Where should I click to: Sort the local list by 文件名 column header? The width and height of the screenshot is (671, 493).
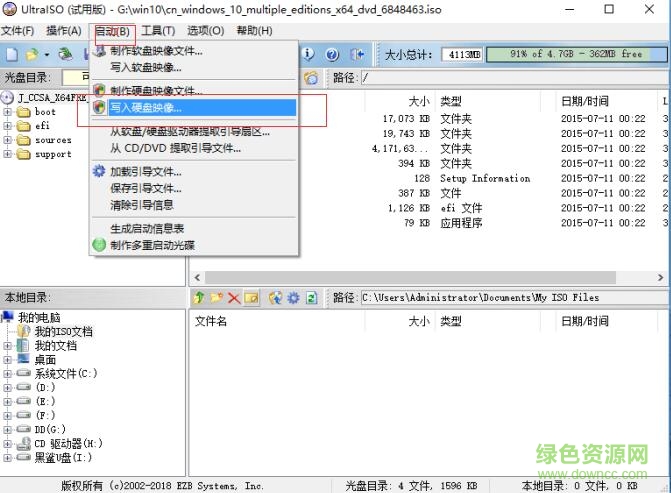pyautogui.click(x=211, y=321)
